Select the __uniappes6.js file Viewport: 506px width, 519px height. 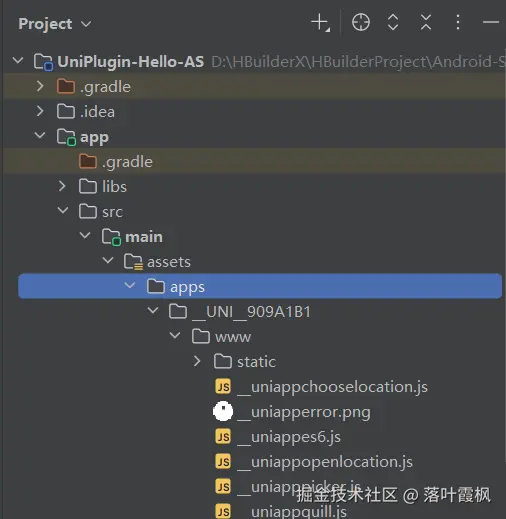(278, 437)
